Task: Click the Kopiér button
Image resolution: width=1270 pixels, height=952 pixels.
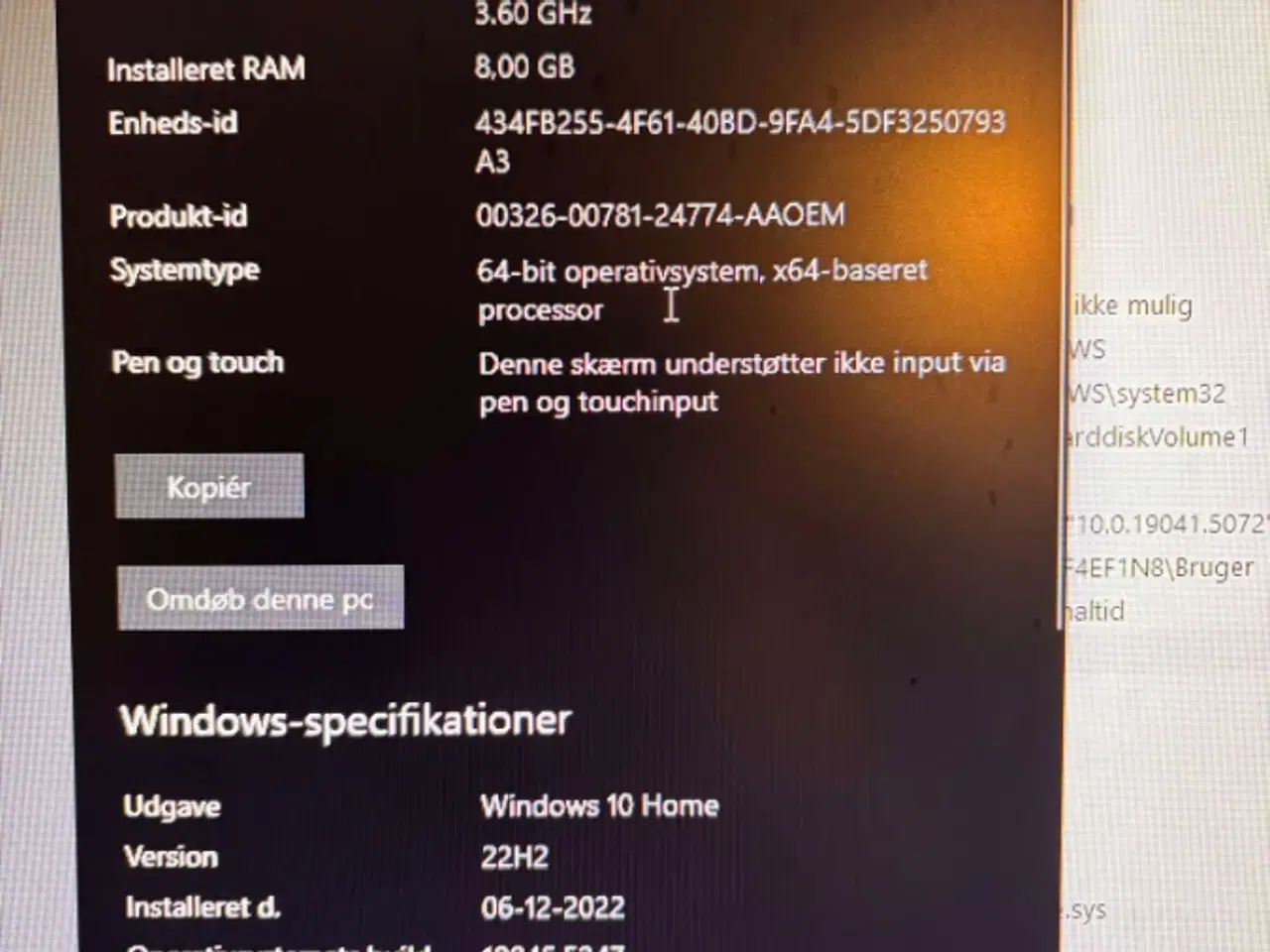Action: tap(209, 486)
